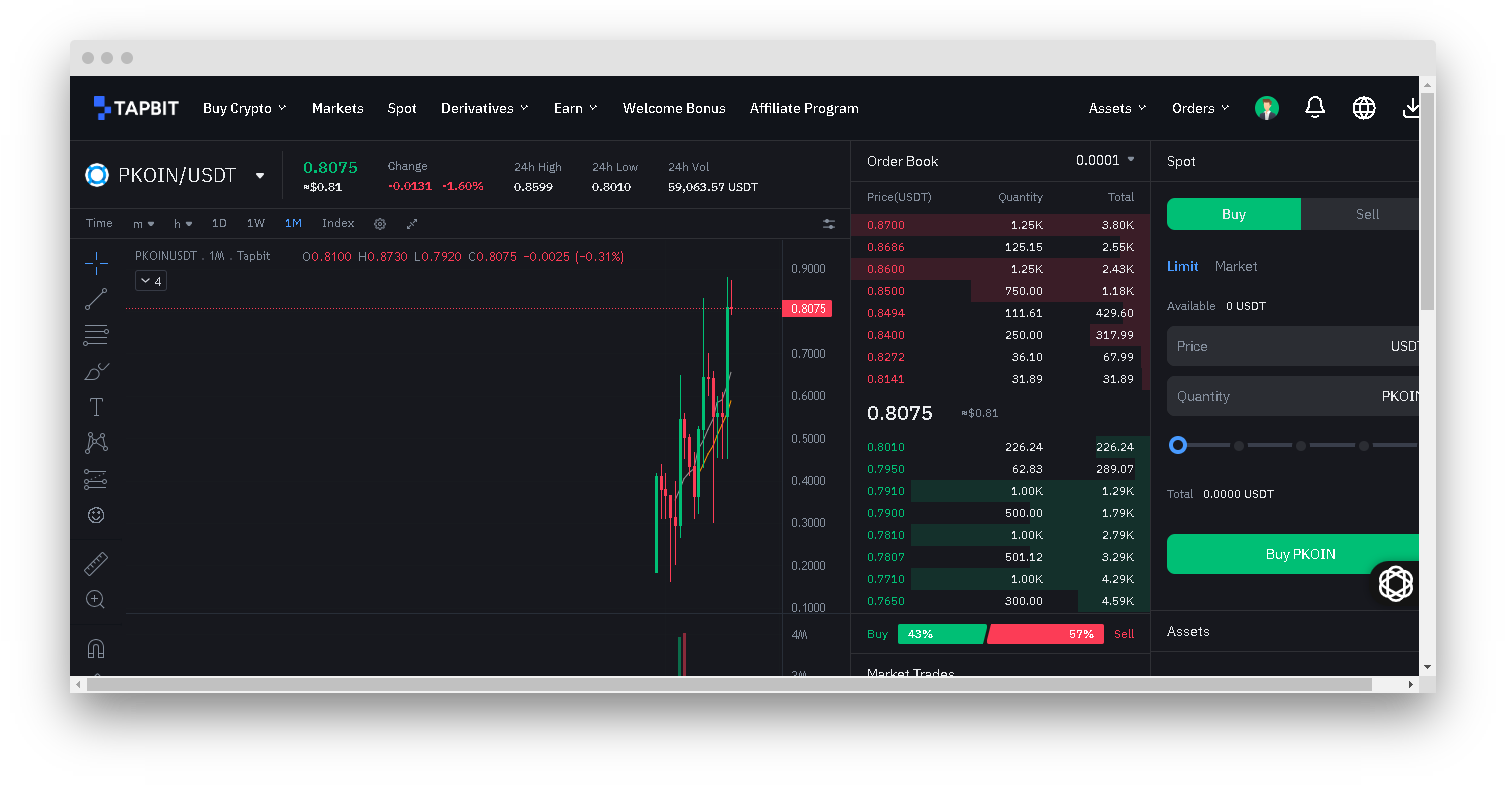Select the horizontal lines drawing tool
The image size is (1506, 793).
point(96,335)
